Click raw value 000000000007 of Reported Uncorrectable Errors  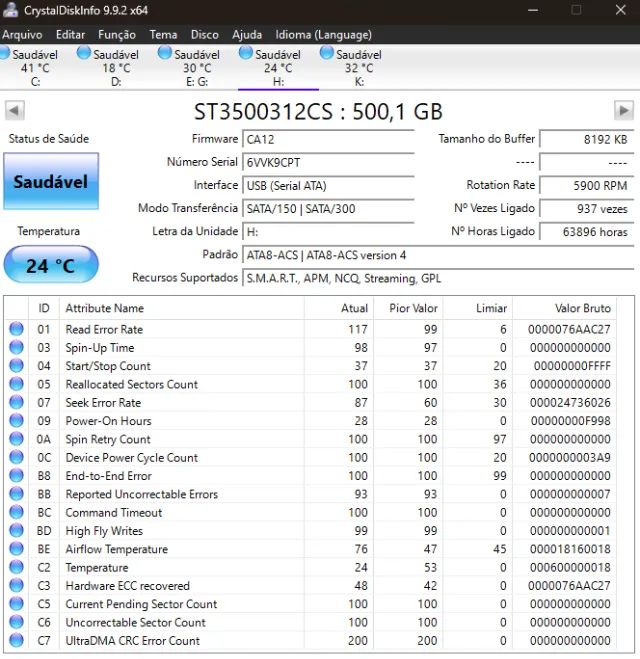coord(570,494)
